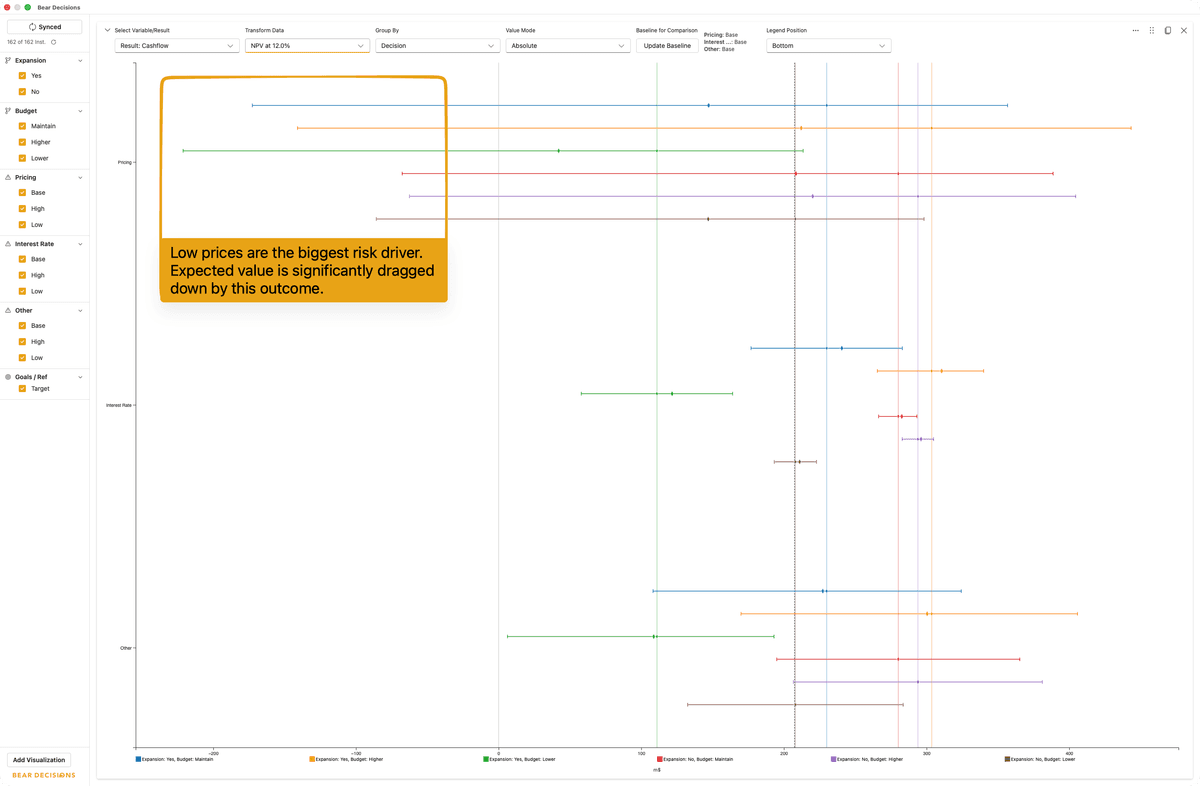The height and width of the screenshot is (786, 1200).
Task: Click the Interest Rate uncertainty triangle icon
Action: (x=8, y=244)
